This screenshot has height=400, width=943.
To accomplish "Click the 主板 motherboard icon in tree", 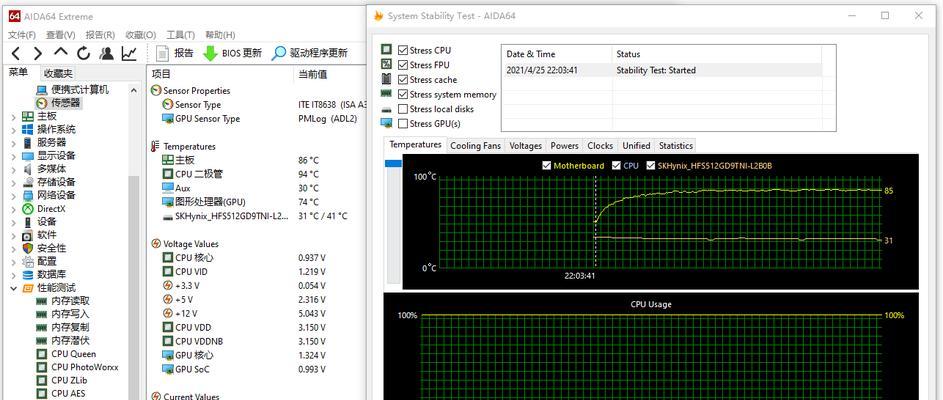I will 28,116.
